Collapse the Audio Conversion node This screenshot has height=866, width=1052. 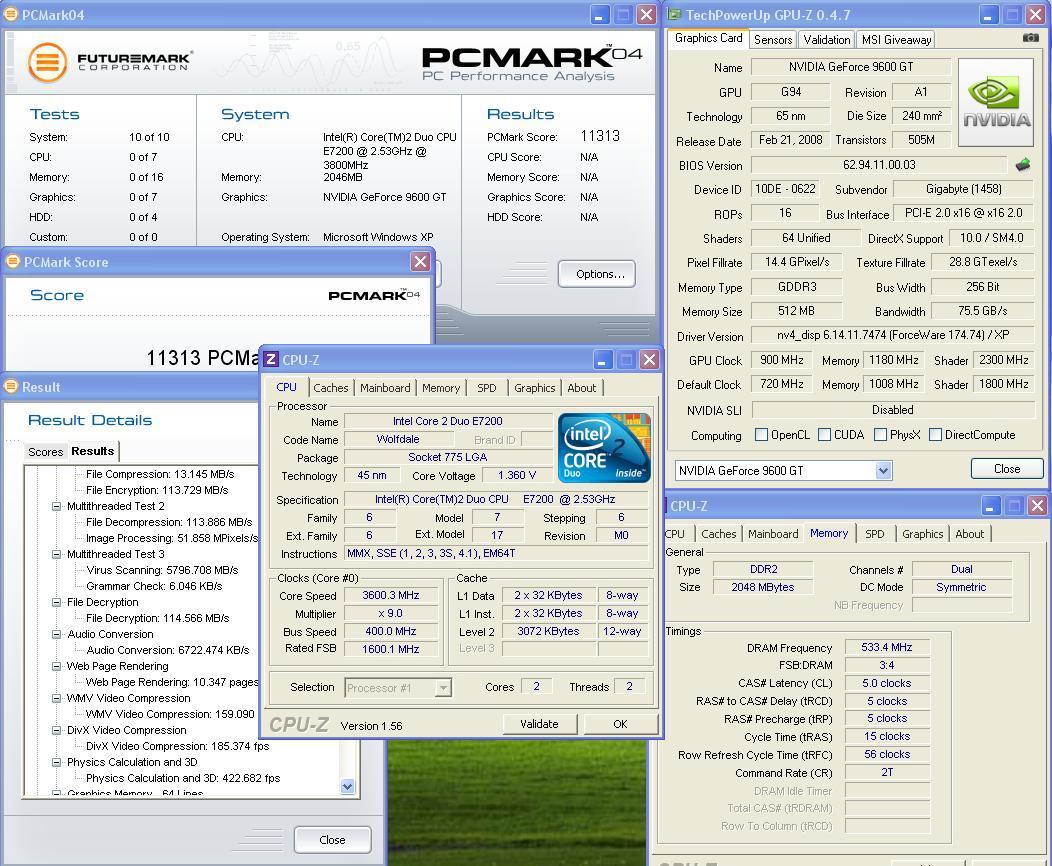pos(57,634)
